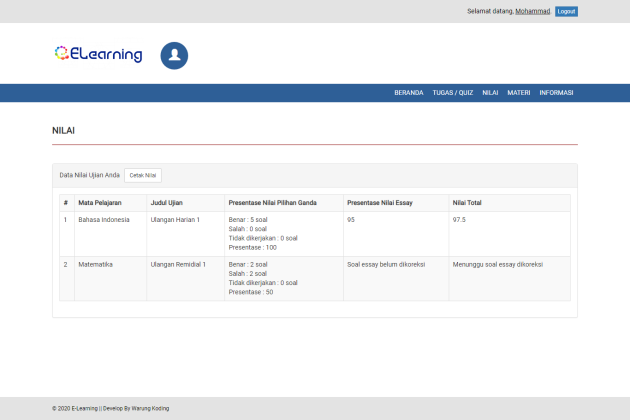Open the user profile avatar icon
This screenshot has width=630, height=420.
pos(174,56)
